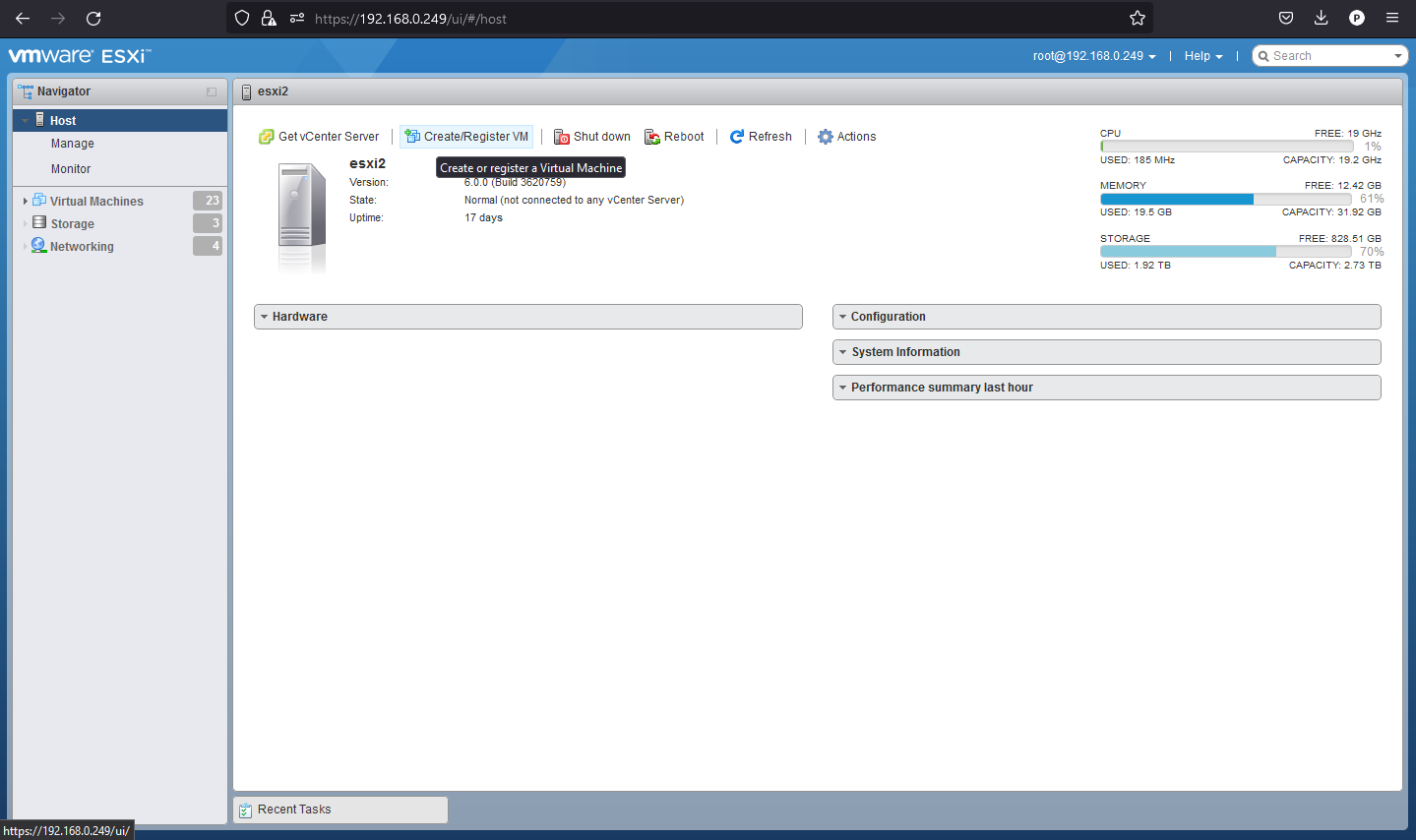Viewport: 1416px width, 840px height.
Task: Open the search options dropdown arrow
Action: click(x=1398, y=56)
